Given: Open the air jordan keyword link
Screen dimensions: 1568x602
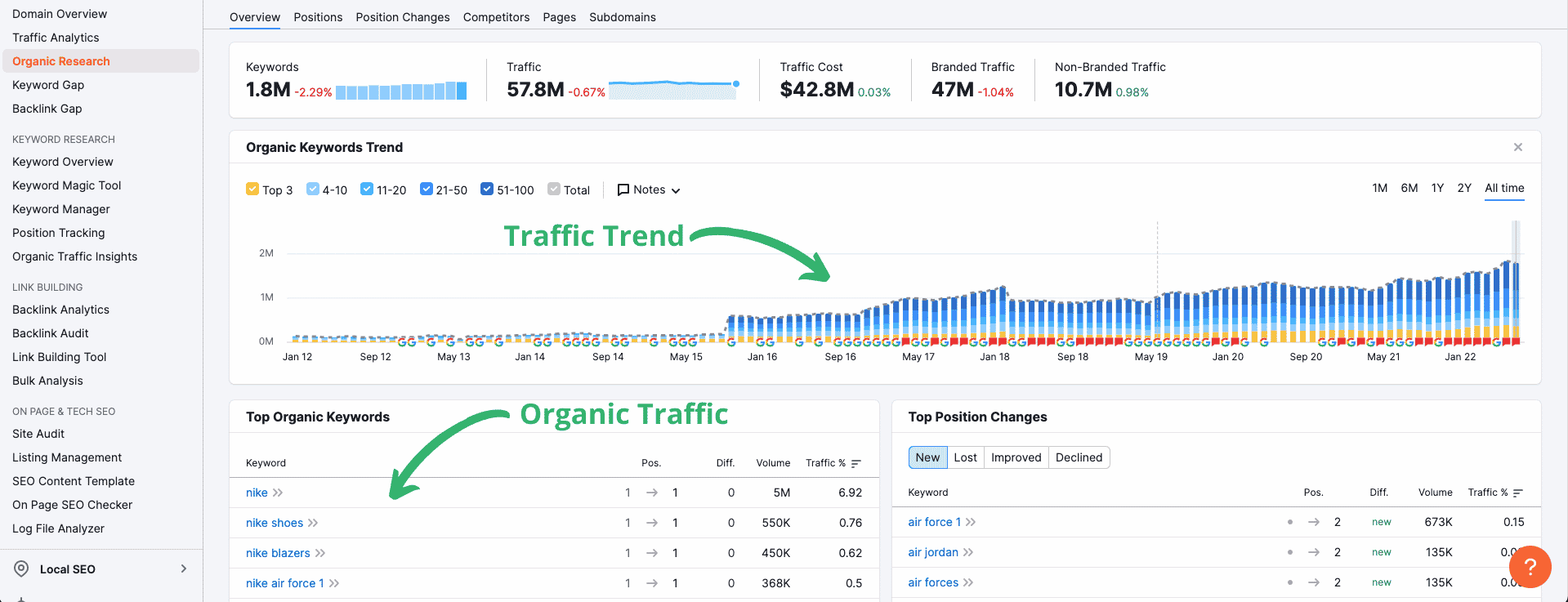Looking at the screenshot, I should pyautogui.click(x=933, y=552).
